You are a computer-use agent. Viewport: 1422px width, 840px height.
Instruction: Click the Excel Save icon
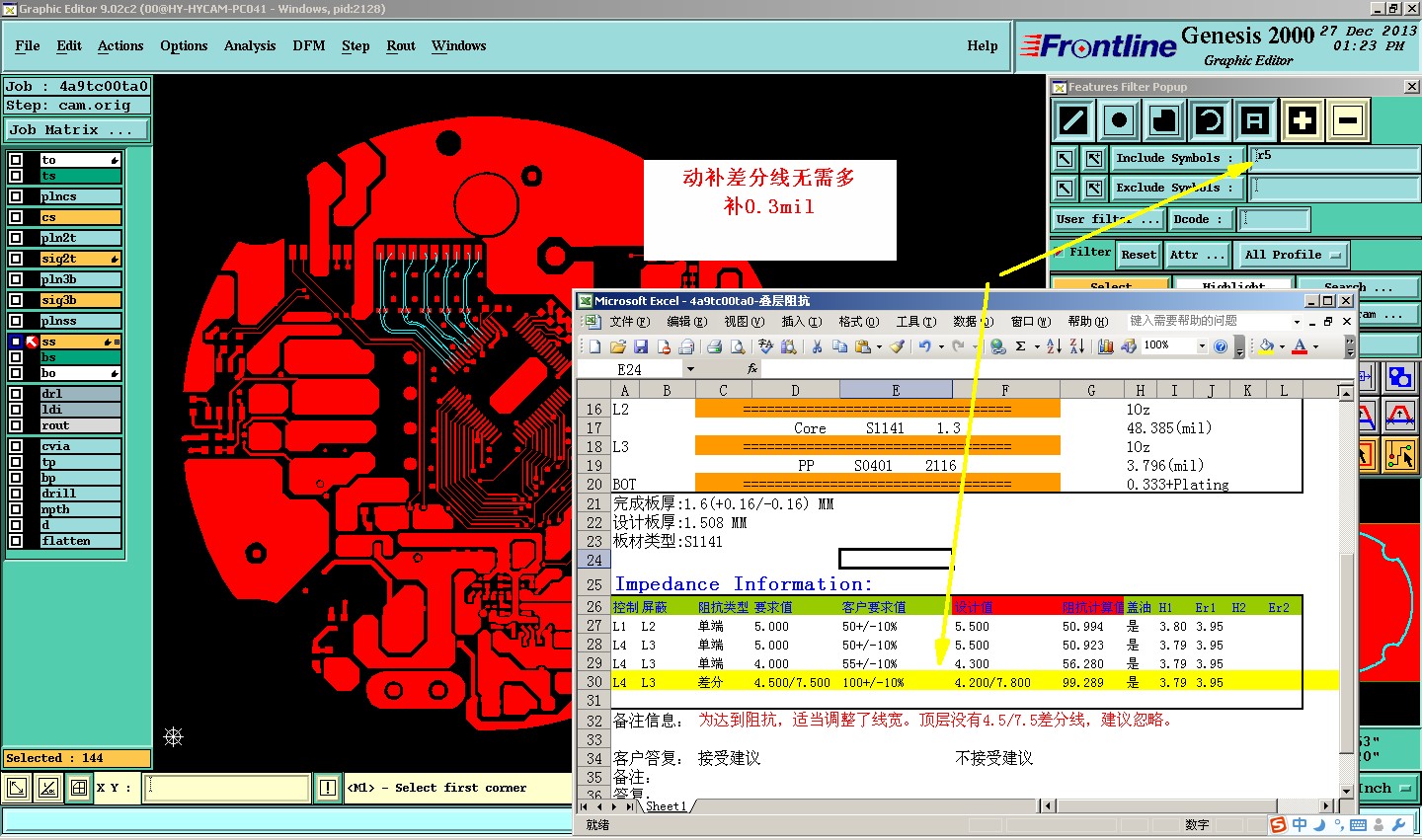[641, 346]
